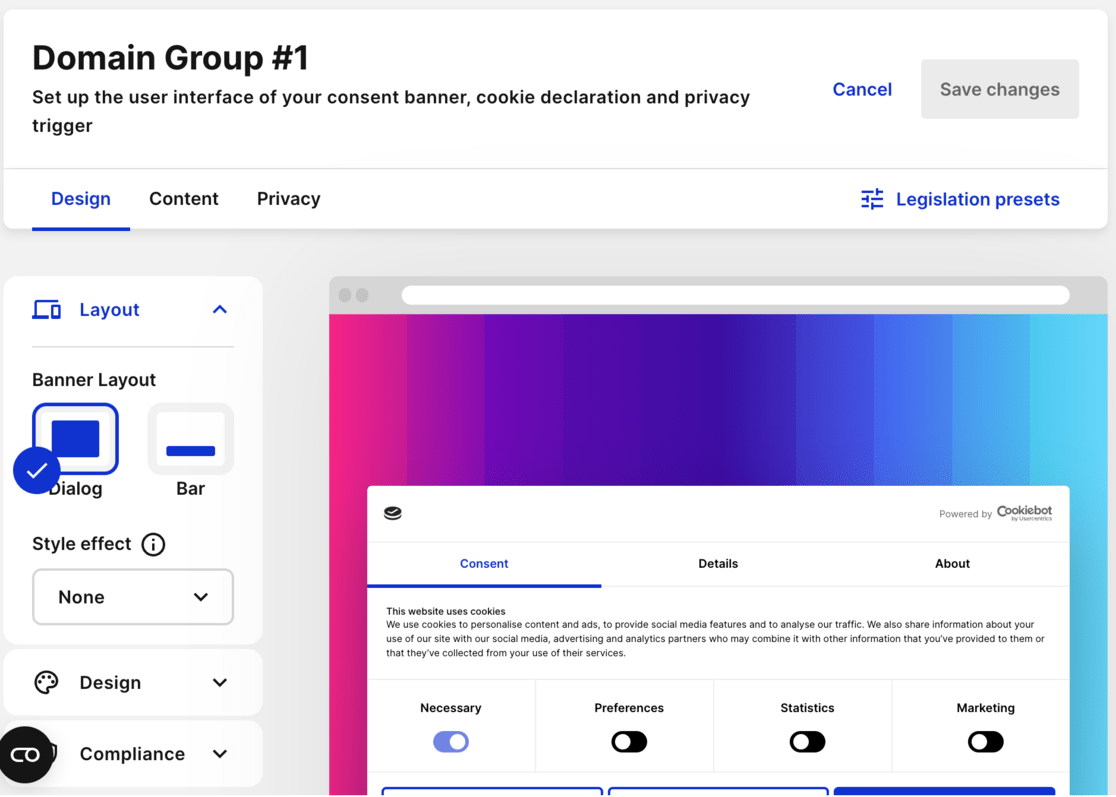Viewport: 1116px width, 797px height.
Task: Click the Legislation presets sliders icon
Action: (x=872, y=199)
